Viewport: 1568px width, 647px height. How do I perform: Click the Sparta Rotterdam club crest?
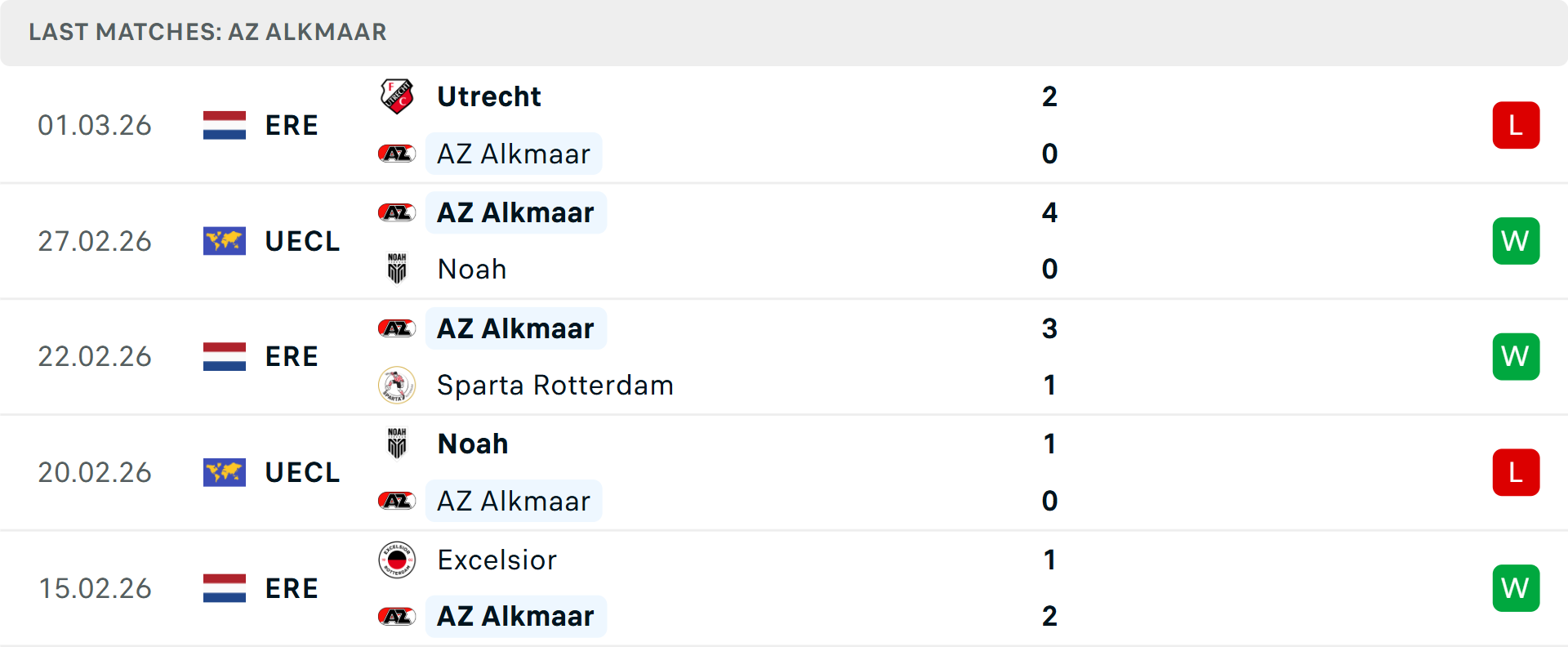click(x=398, y=384)
